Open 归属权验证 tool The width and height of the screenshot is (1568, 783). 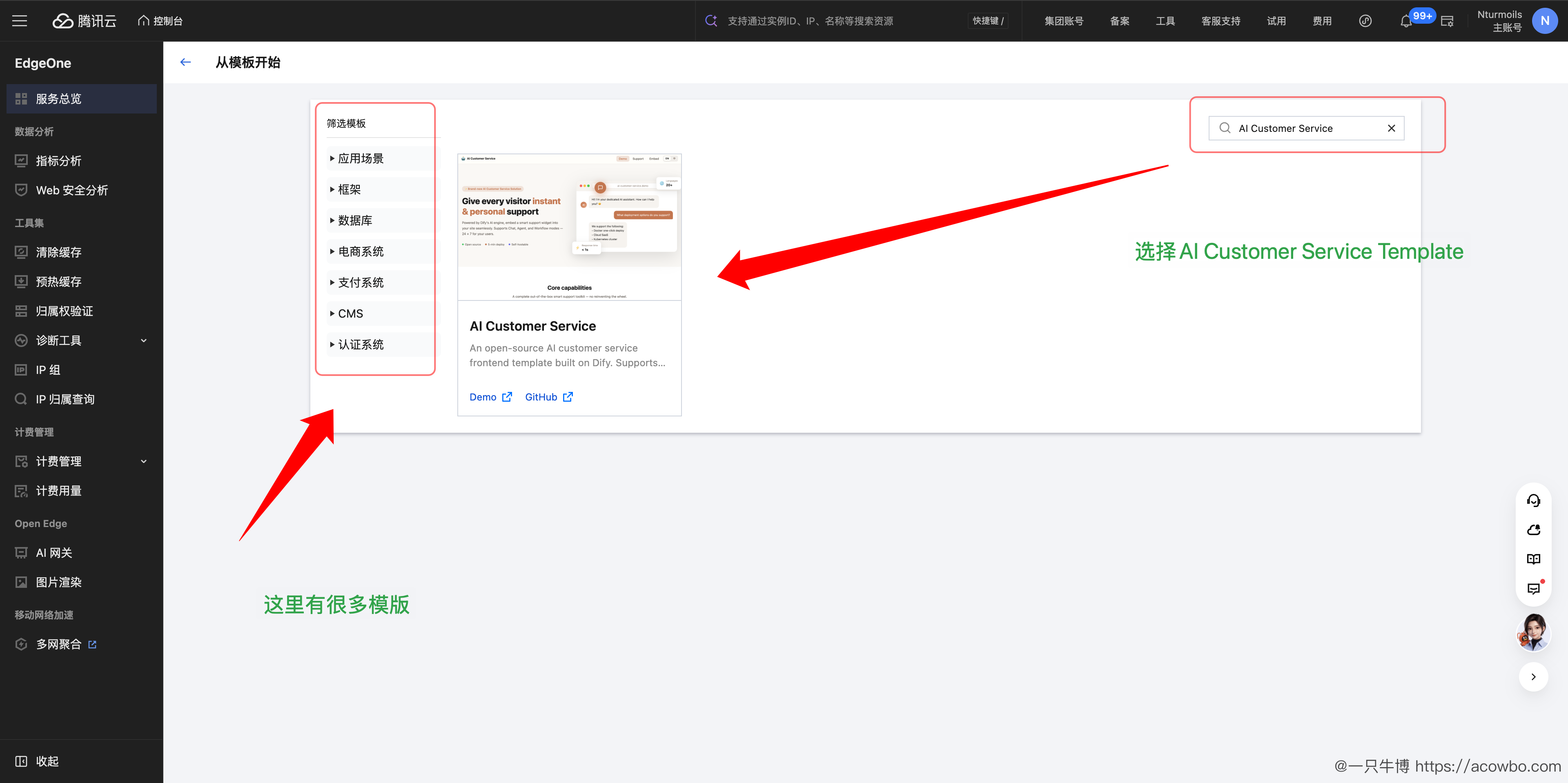click(x=82, y=311)
